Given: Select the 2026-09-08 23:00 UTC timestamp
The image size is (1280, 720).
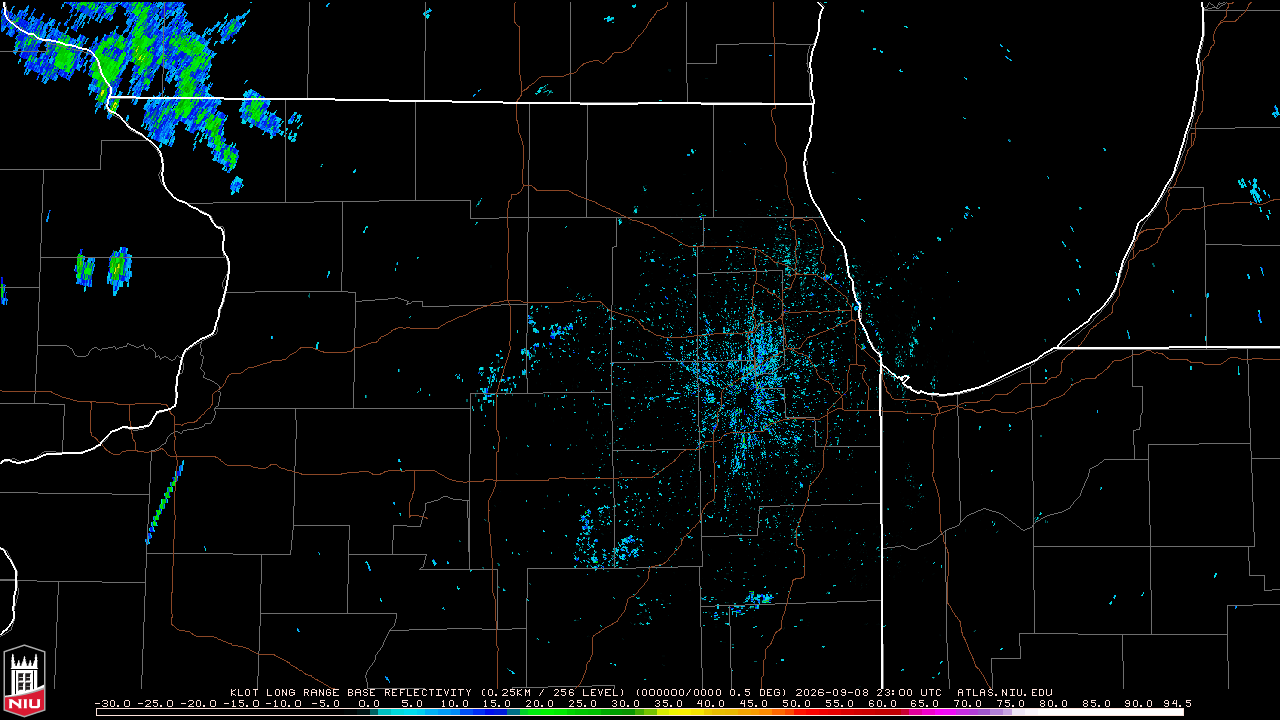Looking at the screenshot, I should (869, 692).
